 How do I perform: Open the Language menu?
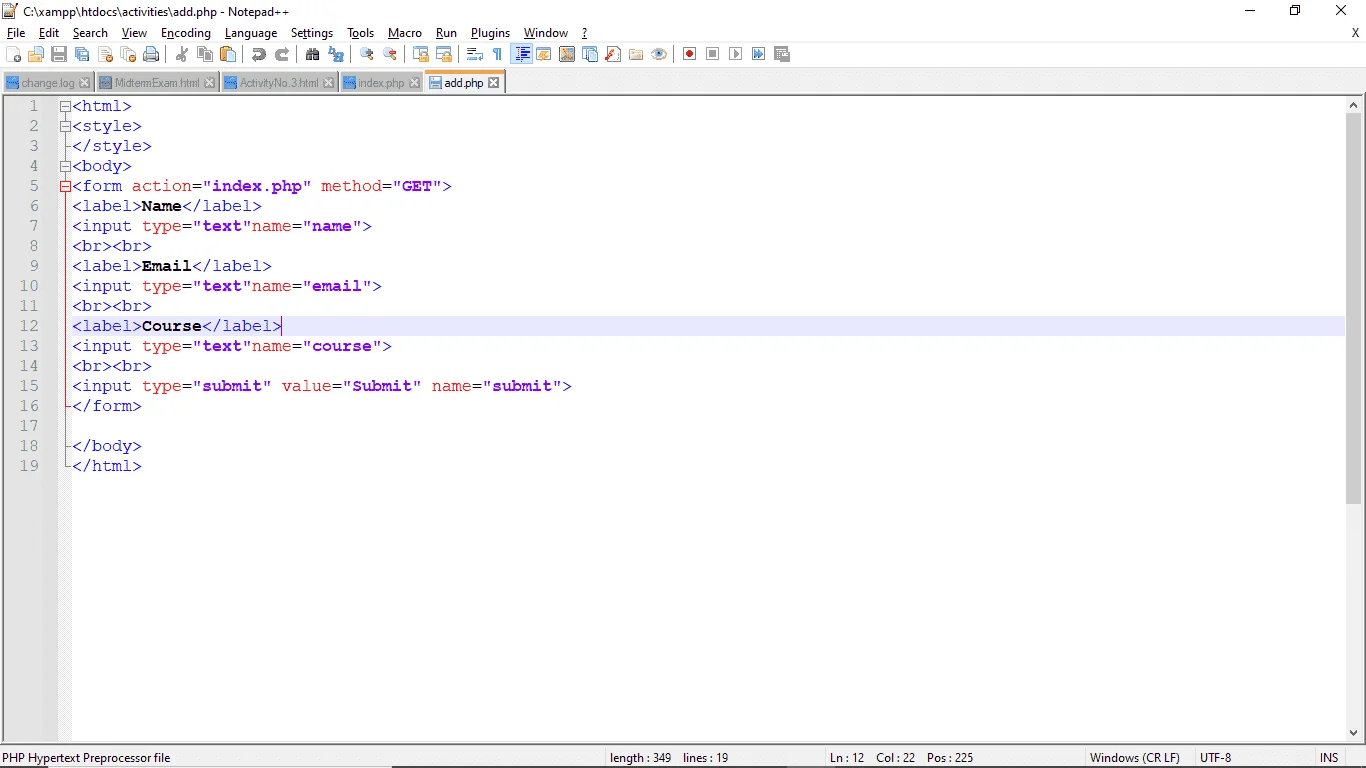(x=251, y=33)
